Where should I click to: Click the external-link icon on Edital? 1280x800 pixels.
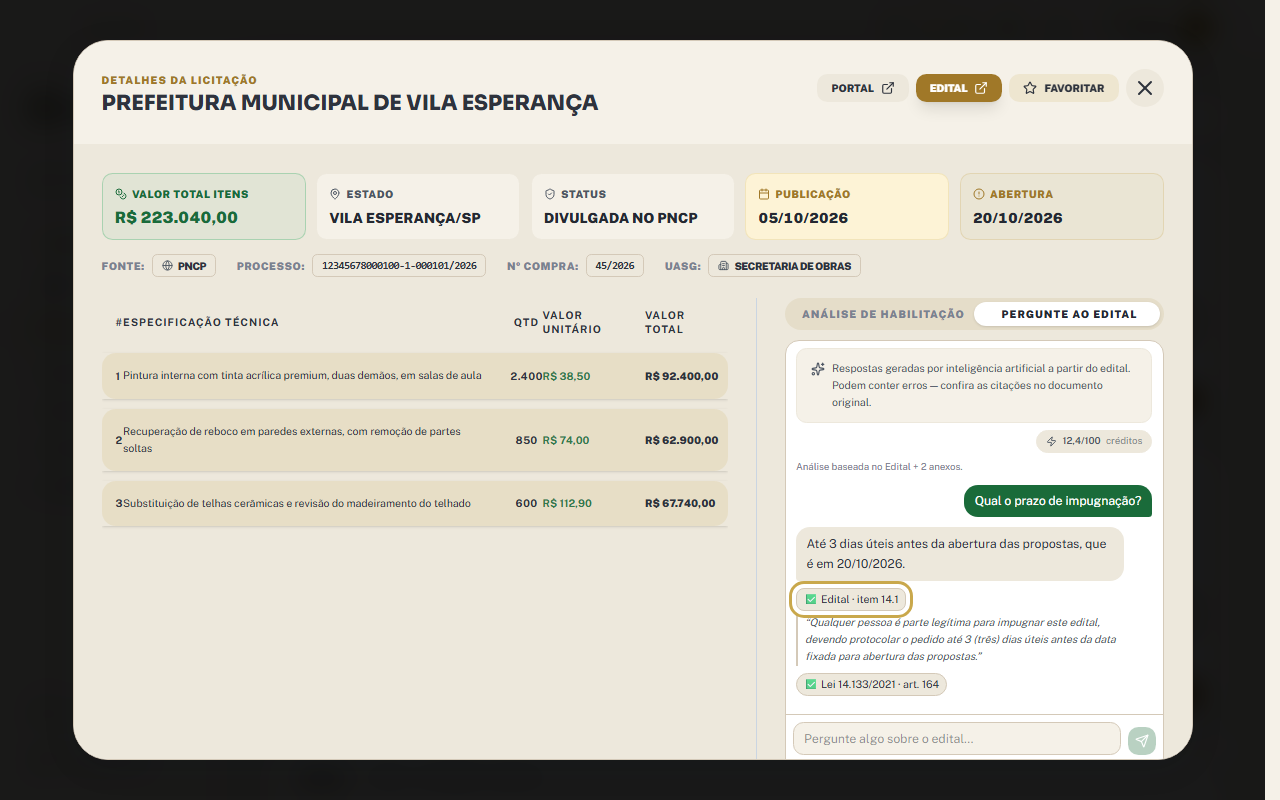981,88
